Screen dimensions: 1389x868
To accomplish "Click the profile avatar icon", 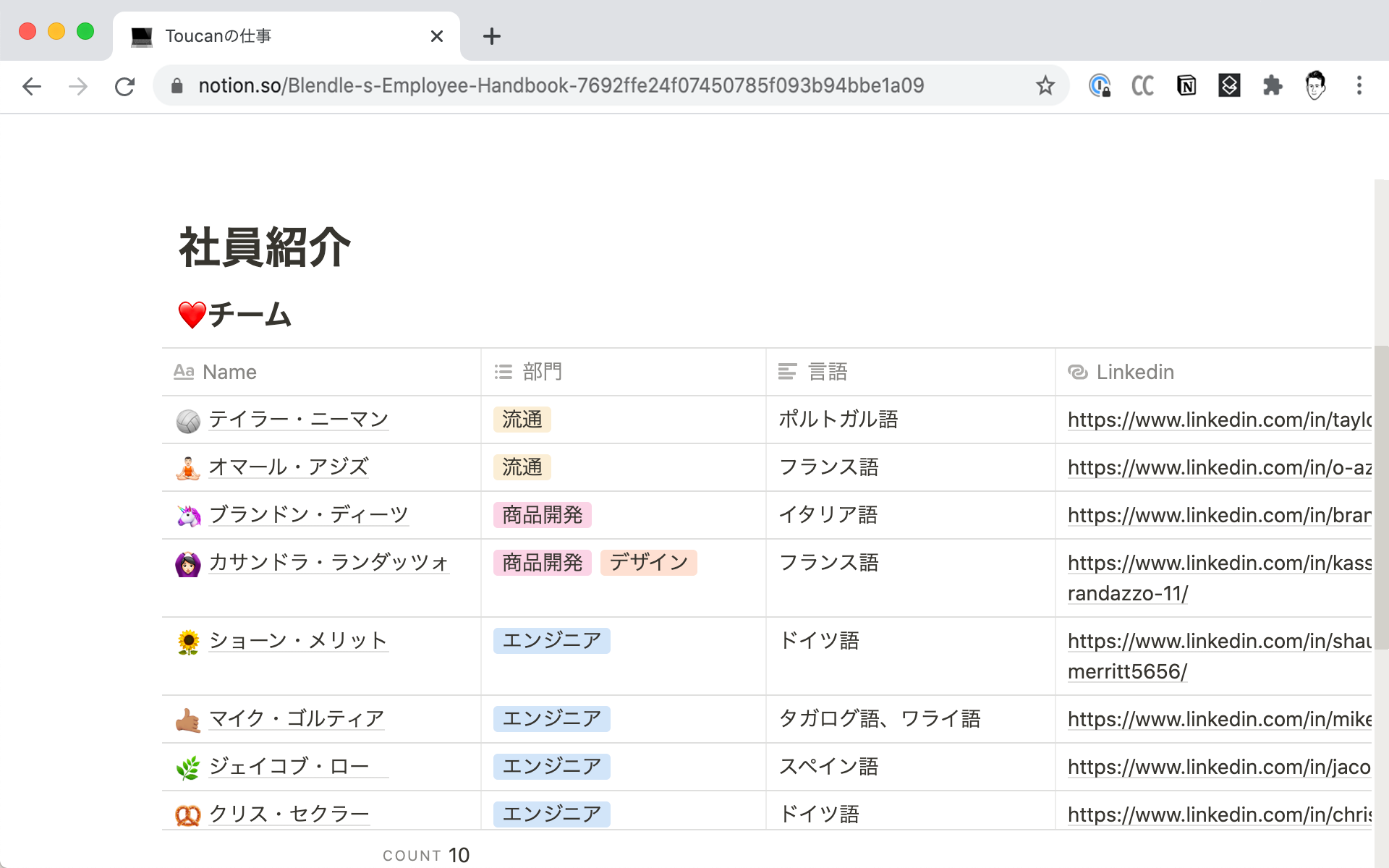I will (x=1315, y=86).
